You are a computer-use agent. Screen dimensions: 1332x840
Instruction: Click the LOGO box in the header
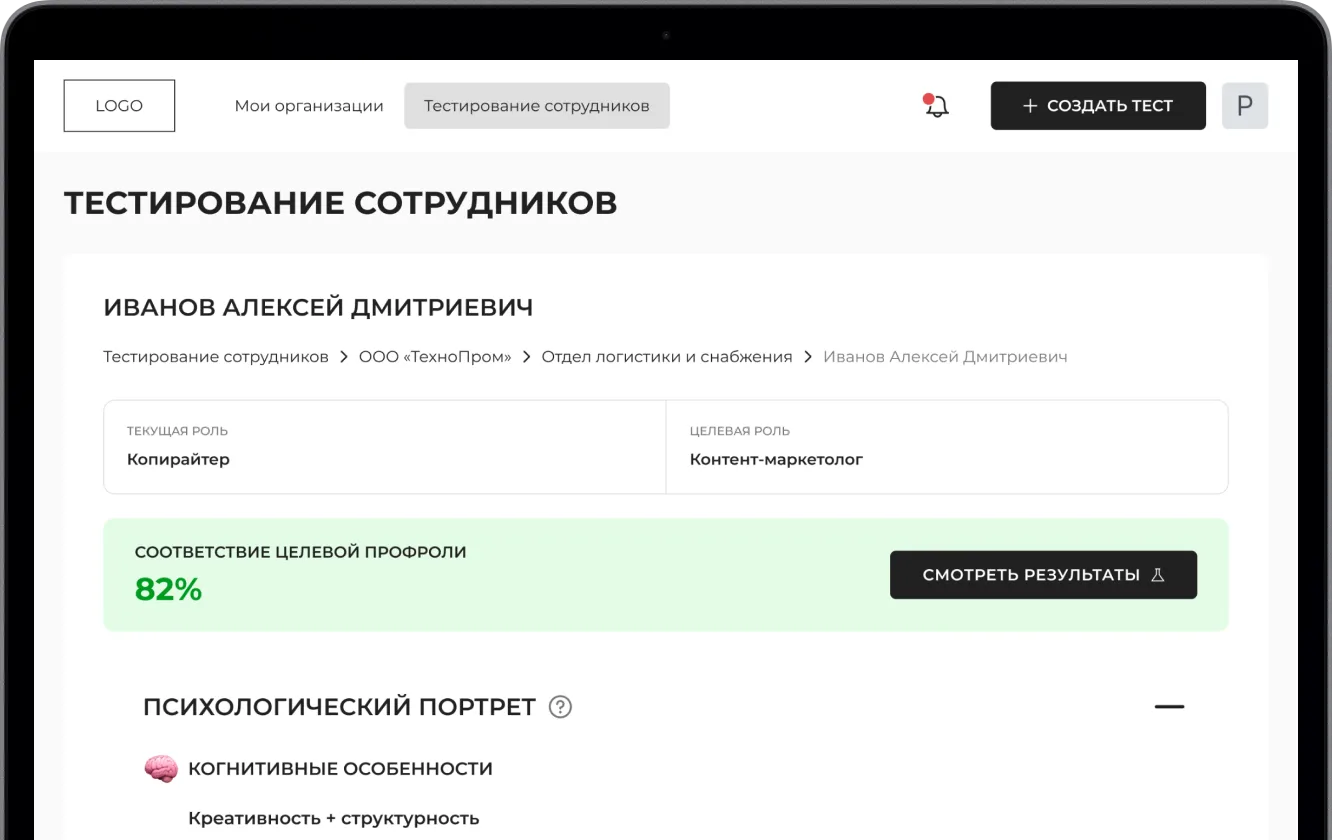click(x=119, y=106)
